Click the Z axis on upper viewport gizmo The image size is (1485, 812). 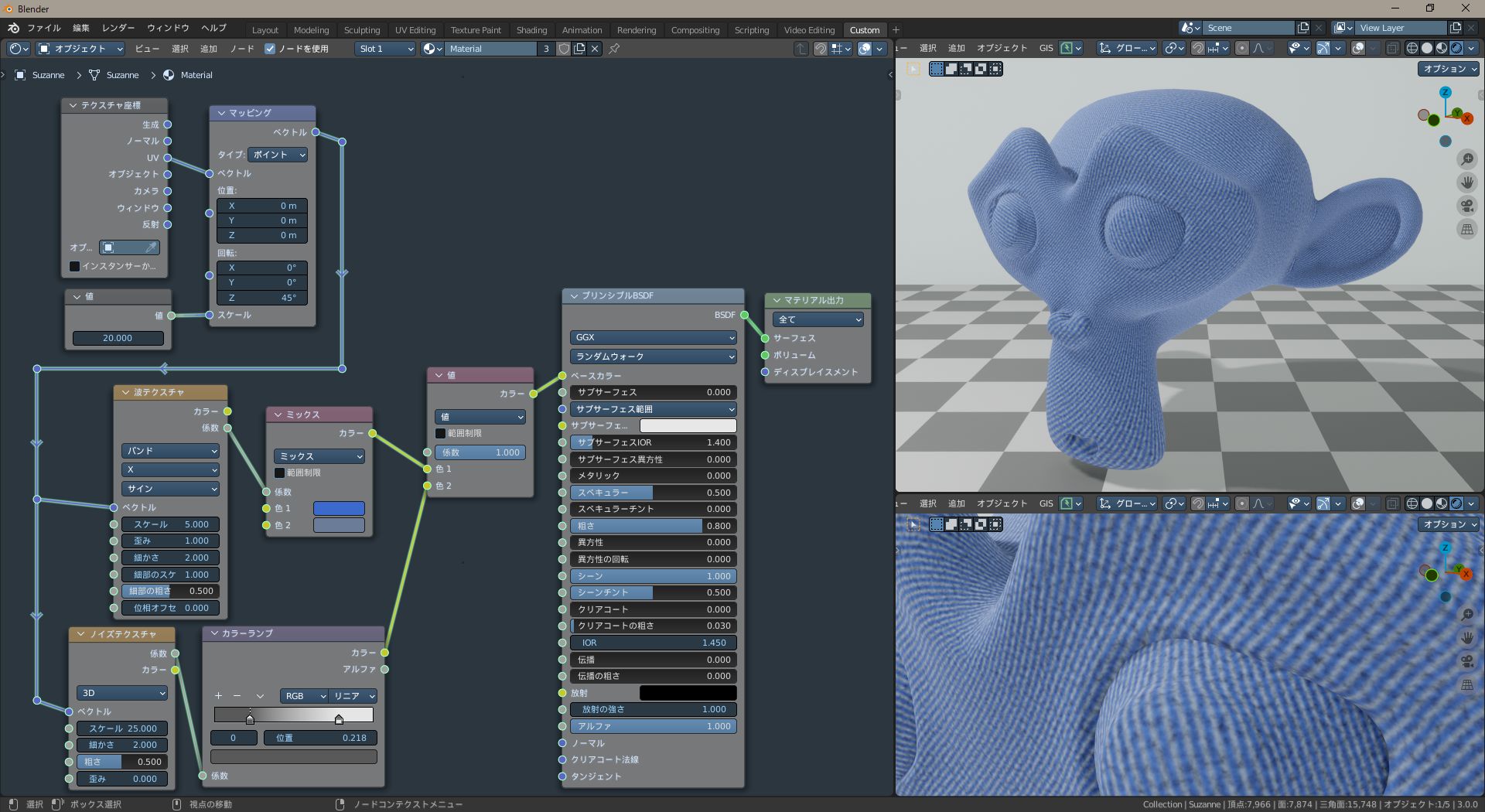1445,93
